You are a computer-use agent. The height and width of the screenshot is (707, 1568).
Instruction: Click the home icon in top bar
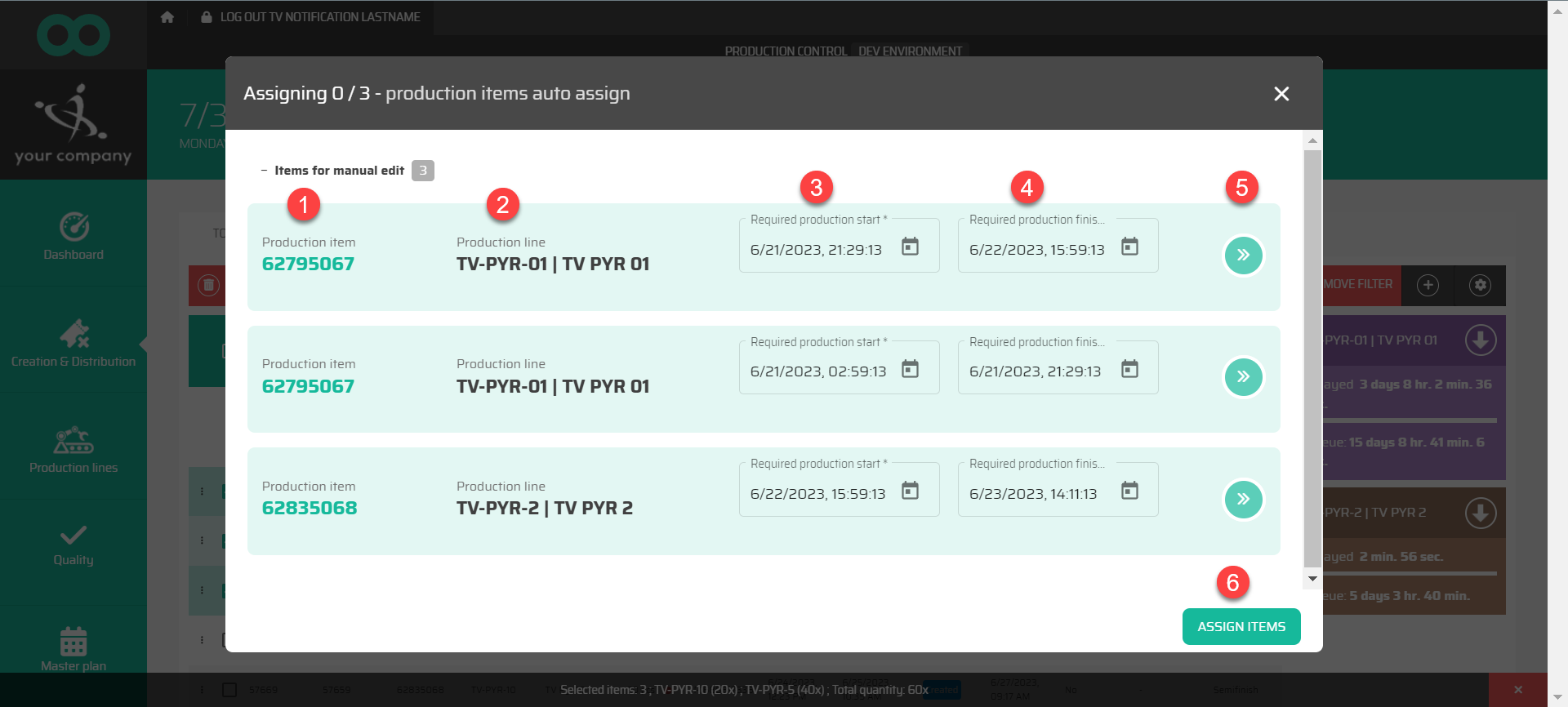click(167, 17)
